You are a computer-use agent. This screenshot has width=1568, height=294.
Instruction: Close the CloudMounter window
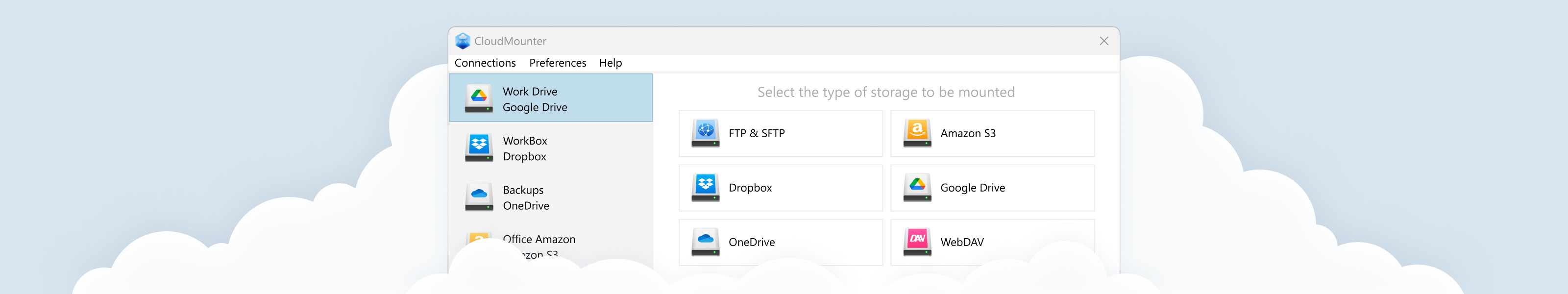click(x=1103, y=41)
